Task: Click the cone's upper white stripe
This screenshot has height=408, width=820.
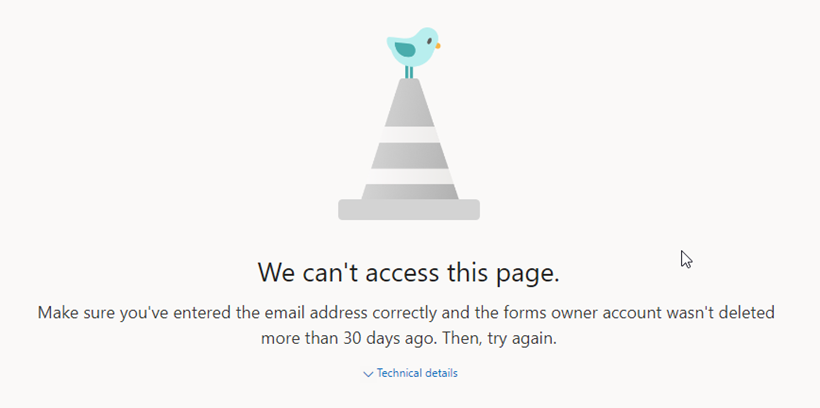Action: point(409,134)
